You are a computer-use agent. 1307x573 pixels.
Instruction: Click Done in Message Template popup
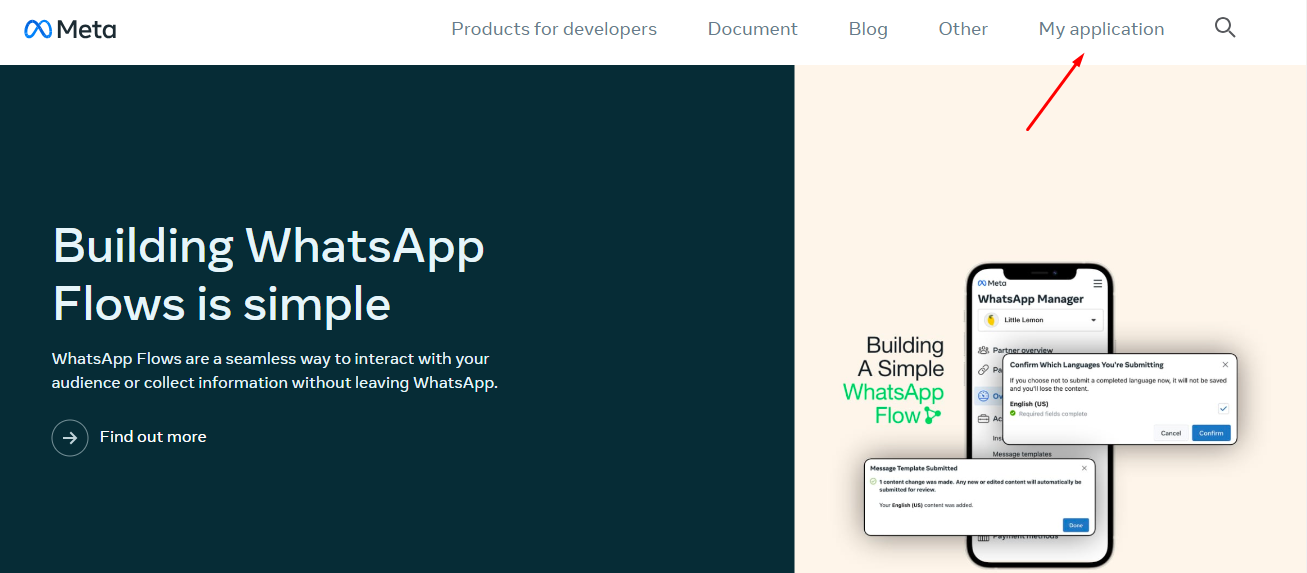(1075, 525)
